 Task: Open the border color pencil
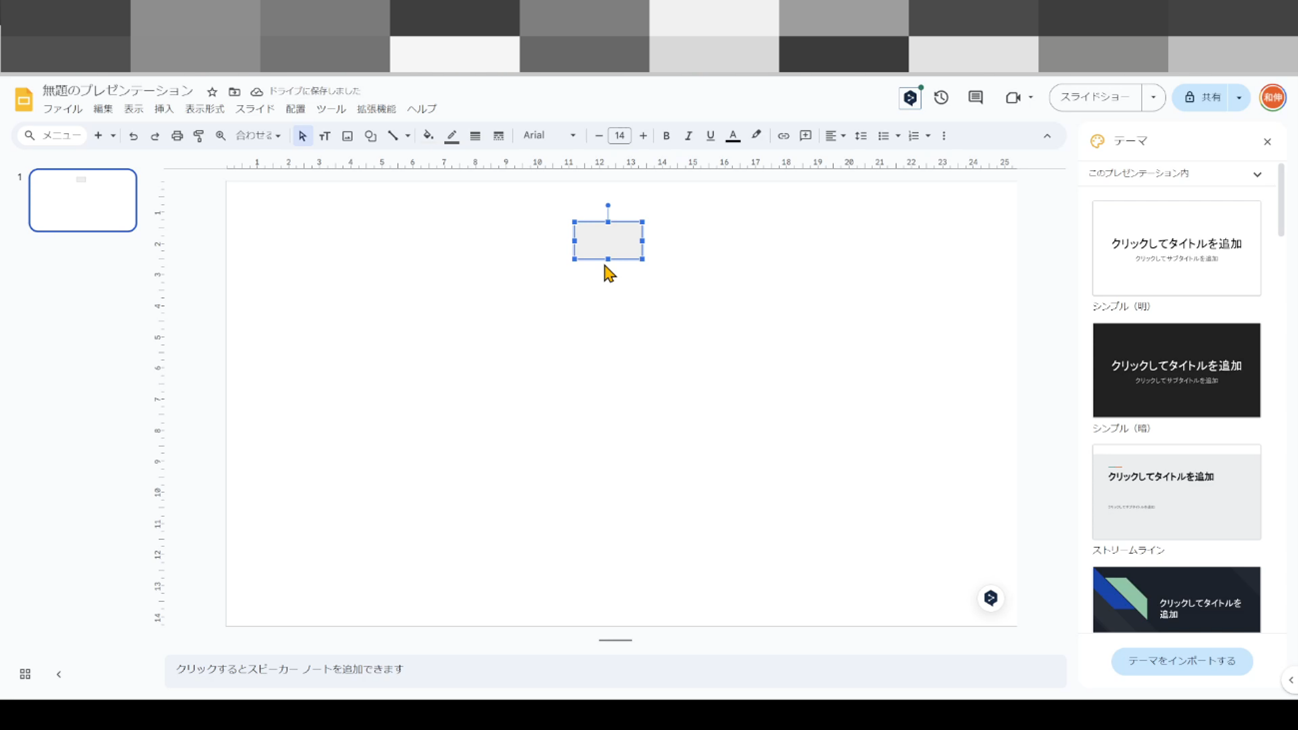click(452, 136)
